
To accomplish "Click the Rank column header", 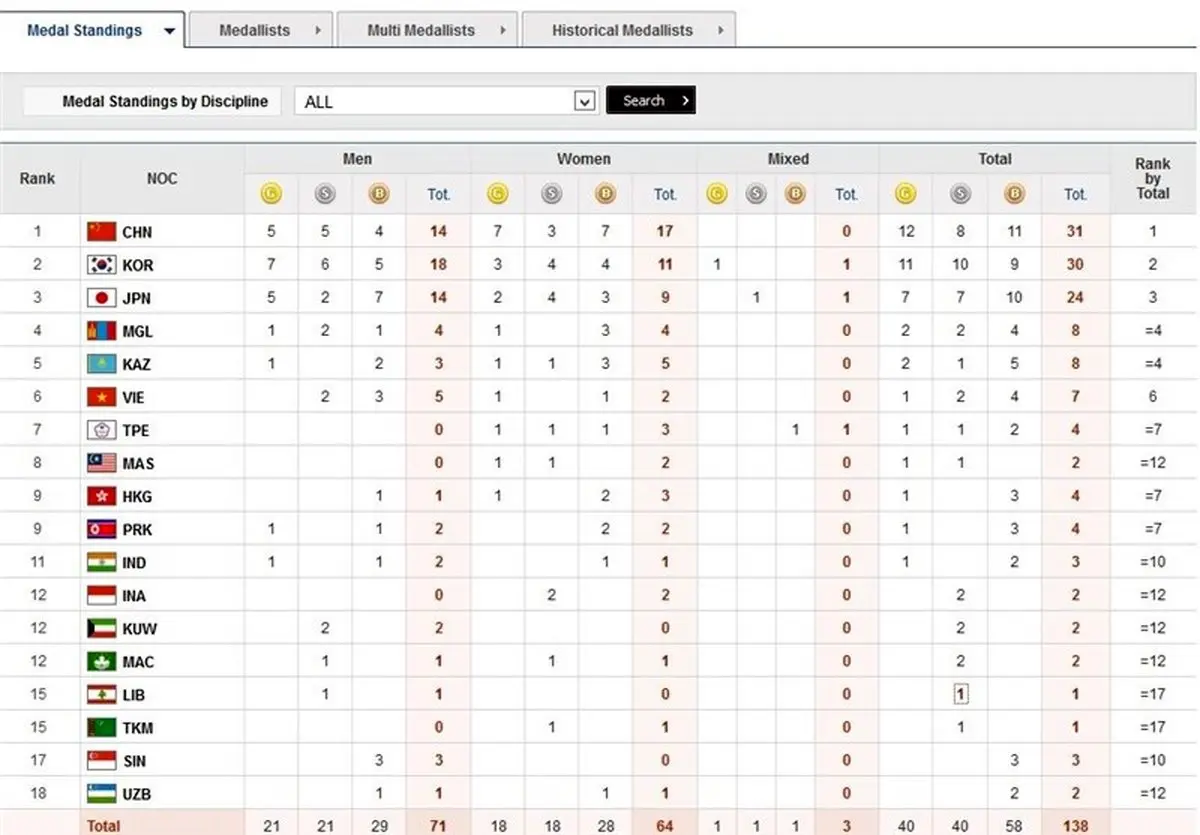I will pos(37,178).
